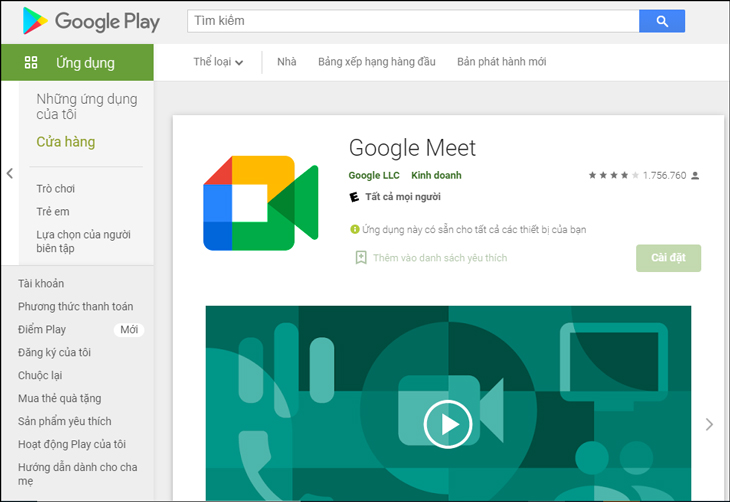This screenshot has height=502, width=730.
Task: Click the green availability info icon
Action: pos(354,229)
